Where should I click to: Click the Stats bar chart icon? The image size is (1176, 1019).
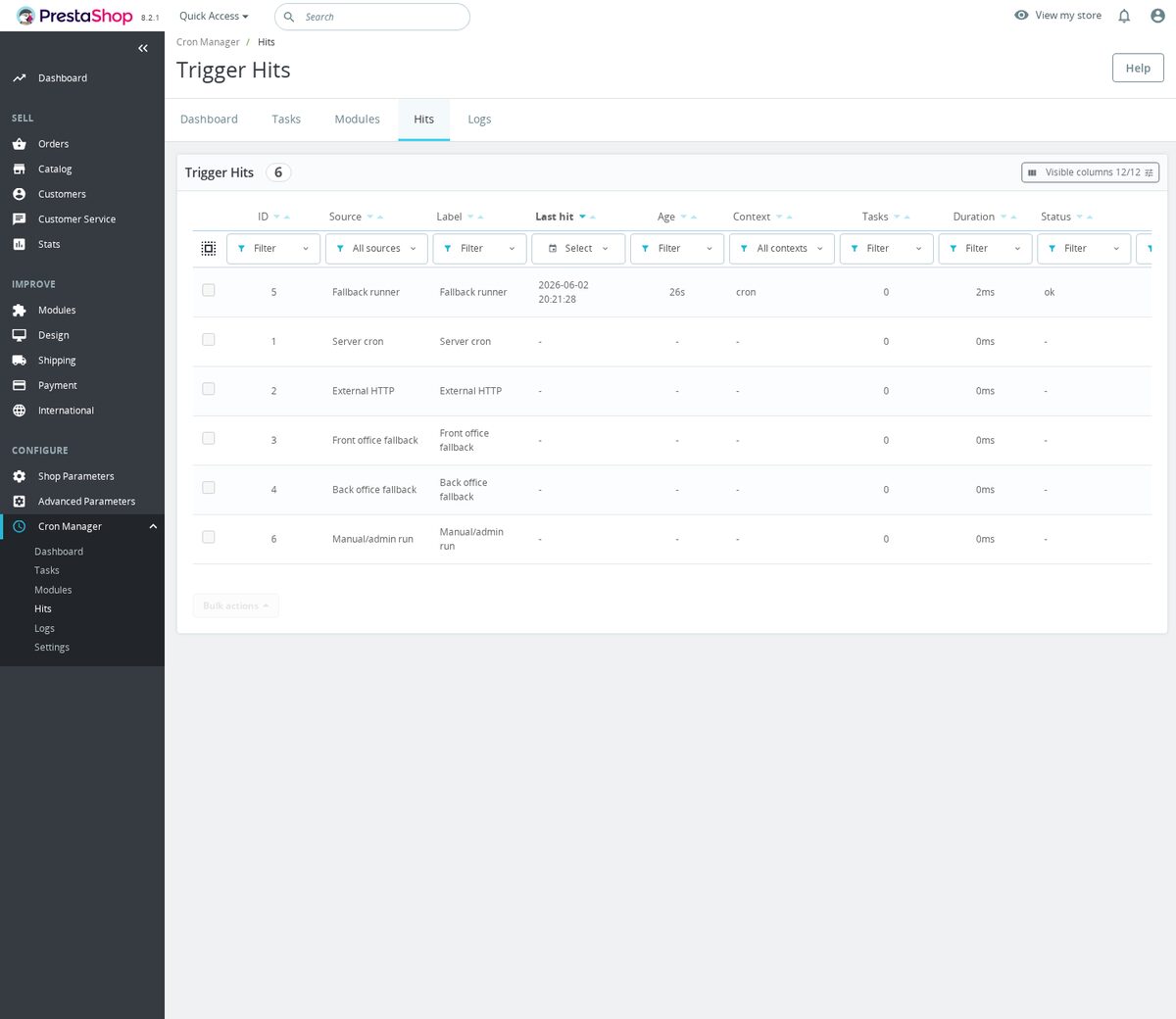point(19,244)
